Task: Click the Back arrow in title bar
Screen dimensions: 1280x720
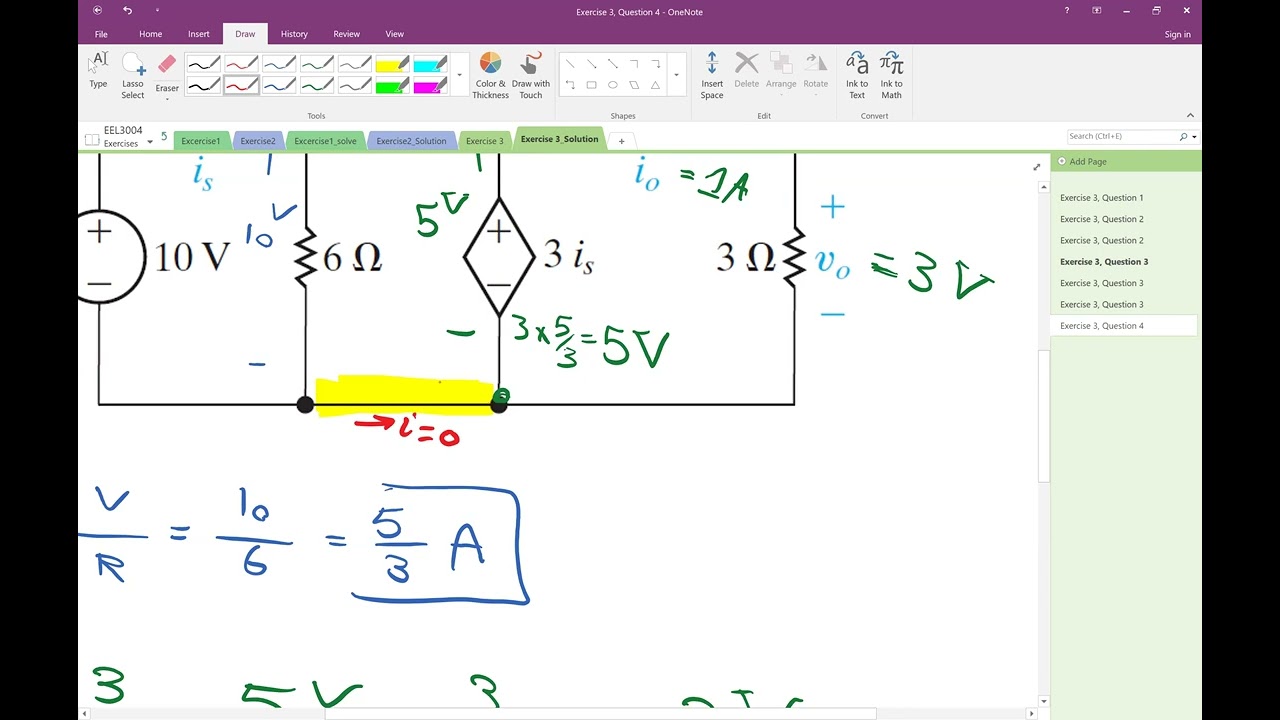Action: [97, 10]
